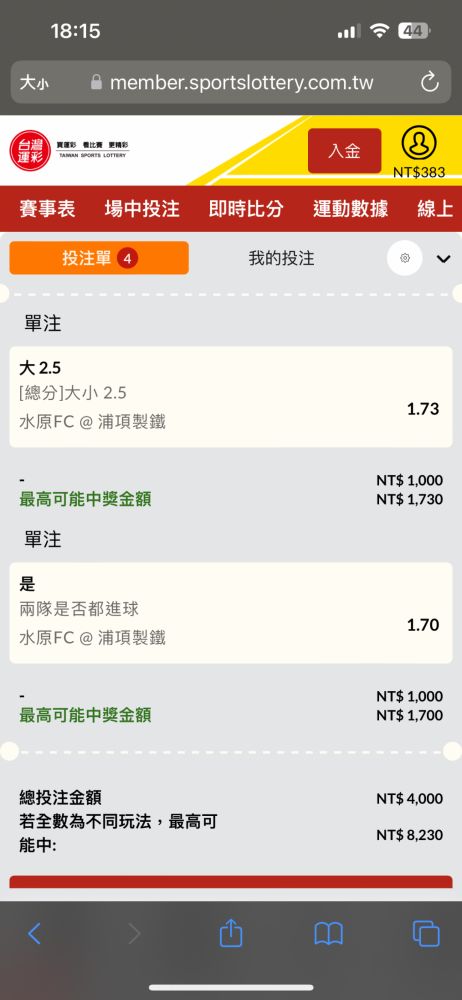Open bet slip settings gear icon
The image size is (462, 1000).
tap(405, 258)
